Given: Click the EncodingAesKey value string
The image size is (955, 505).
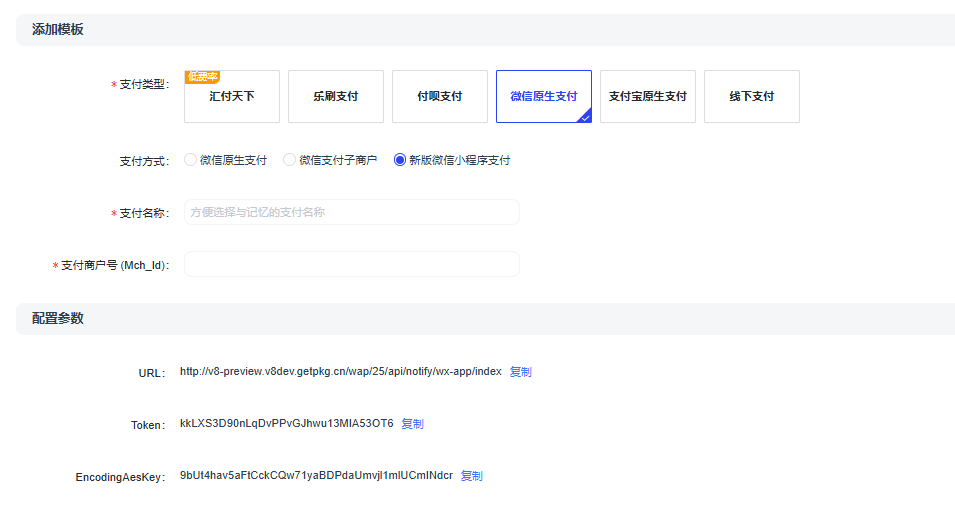Looking at the screenshot, I should [x=316, y=476].
